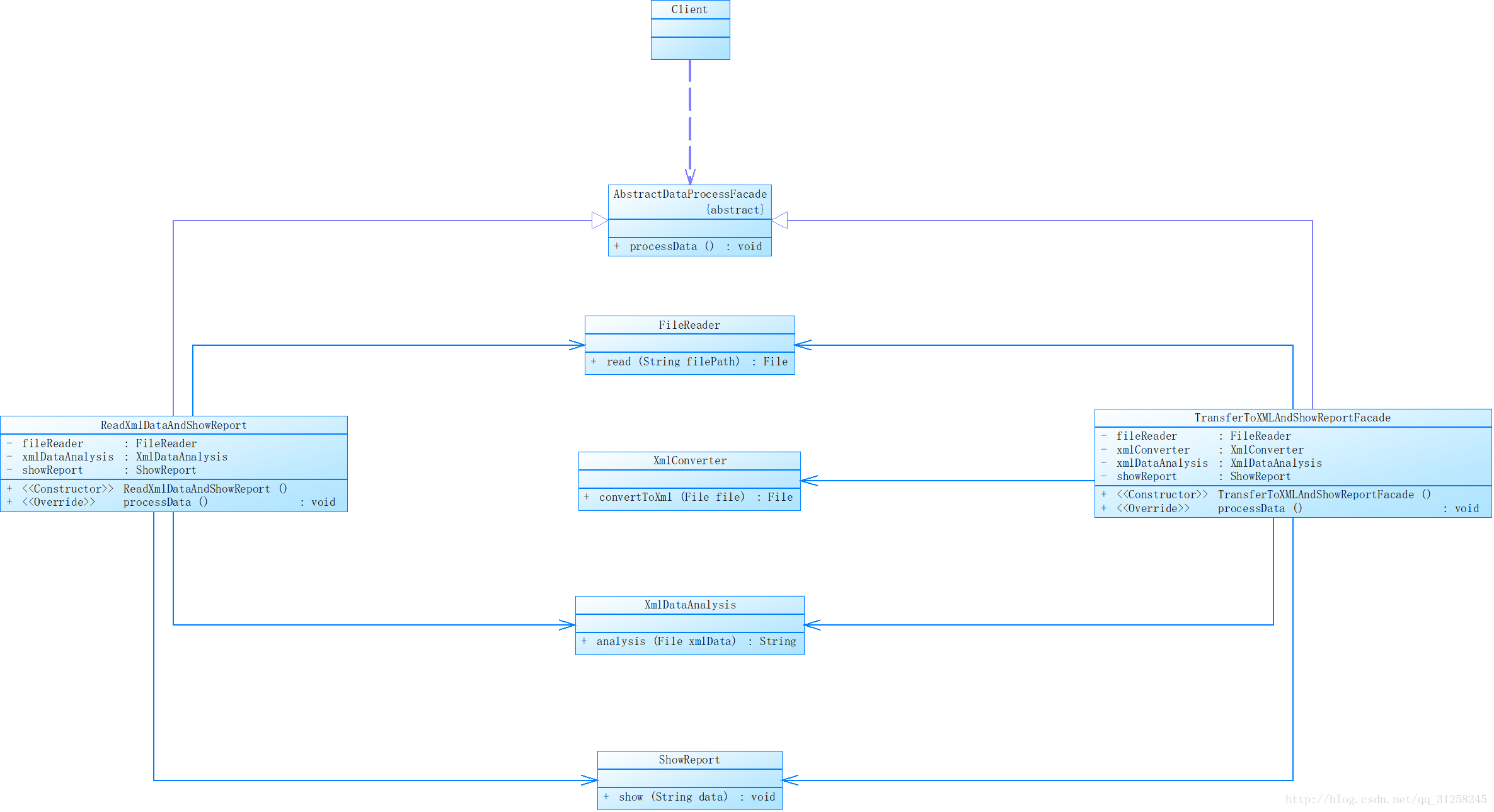Viewport: 1494px width, 812px height.
Task: Click ReadXmlDataAndShowReport class title
Action: pyautogui.click(x=173, y=425)
